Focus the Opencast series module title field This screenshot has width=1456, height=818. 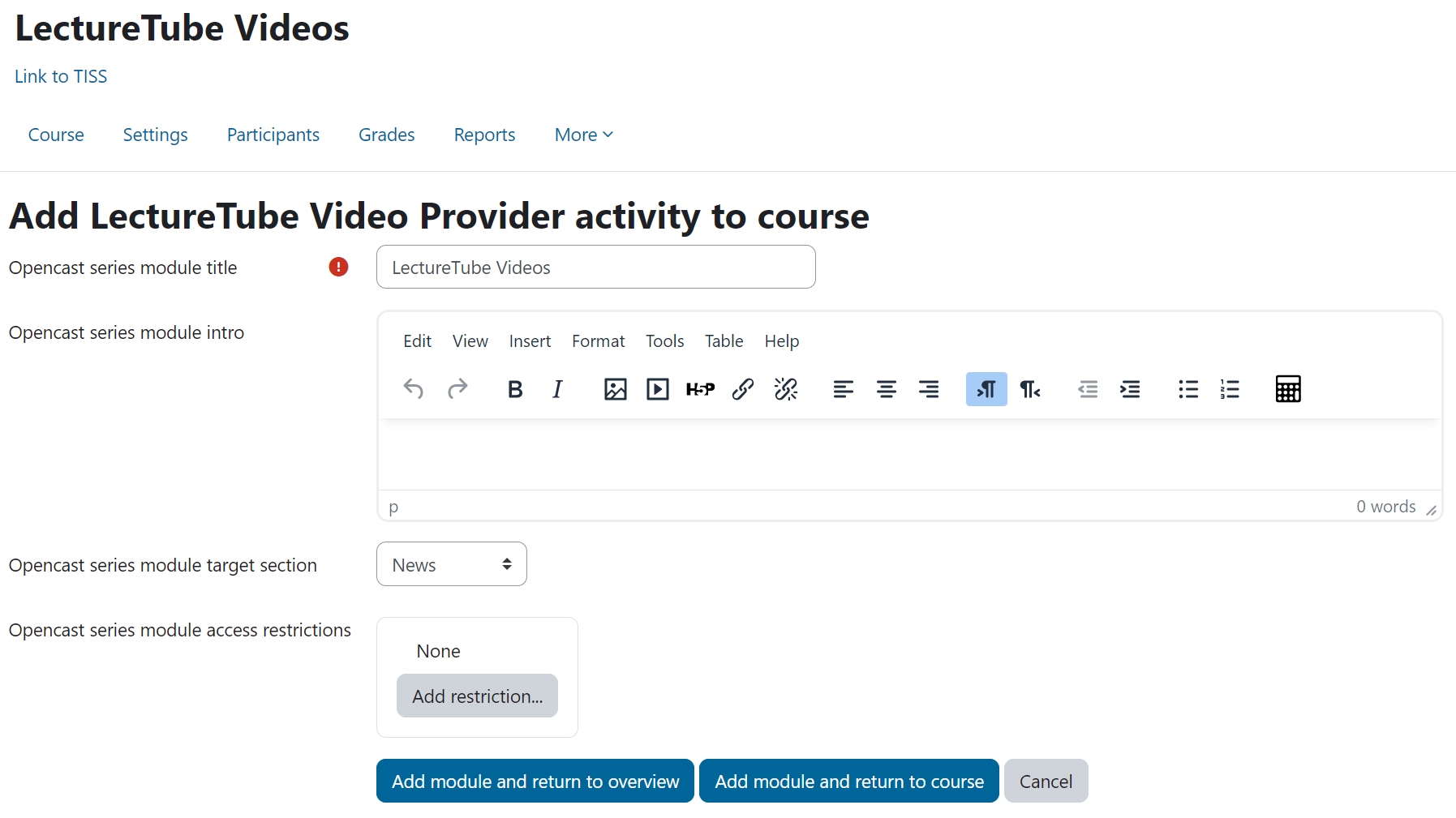[596, 267]
